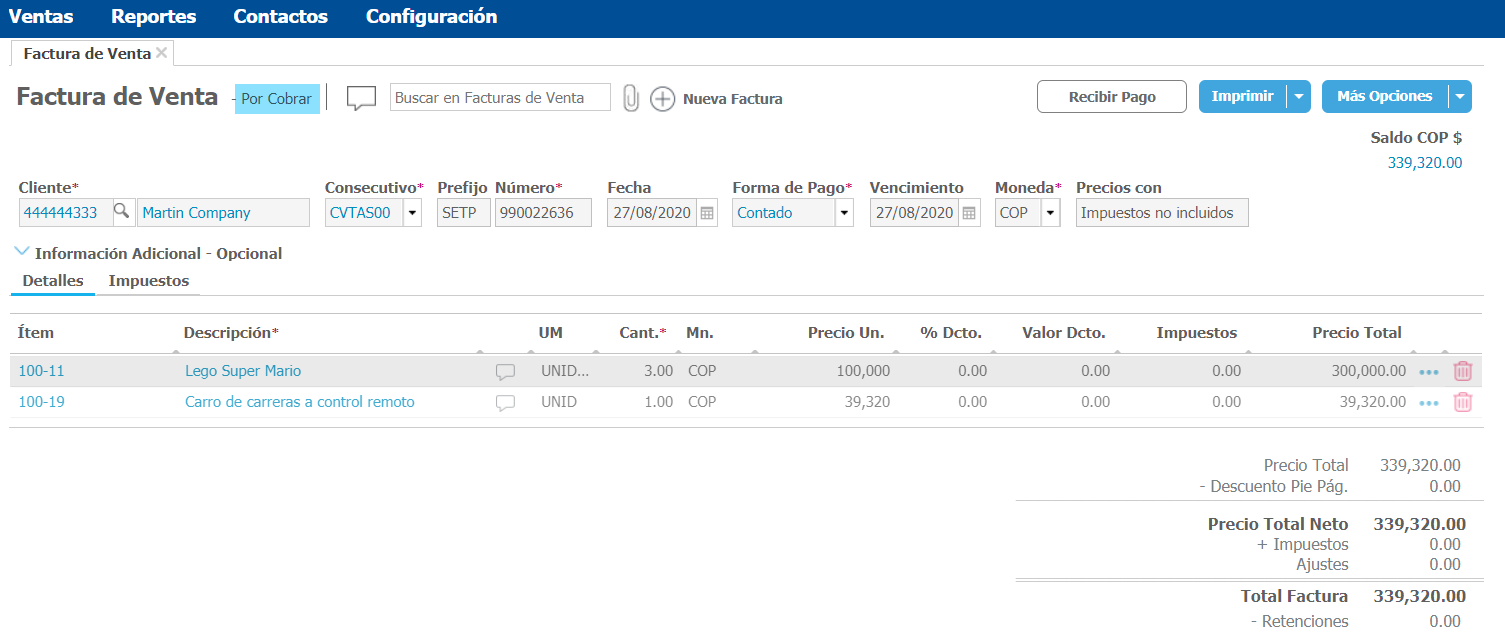Open the Fecha calendar picker icon

[x=707, y=213]
